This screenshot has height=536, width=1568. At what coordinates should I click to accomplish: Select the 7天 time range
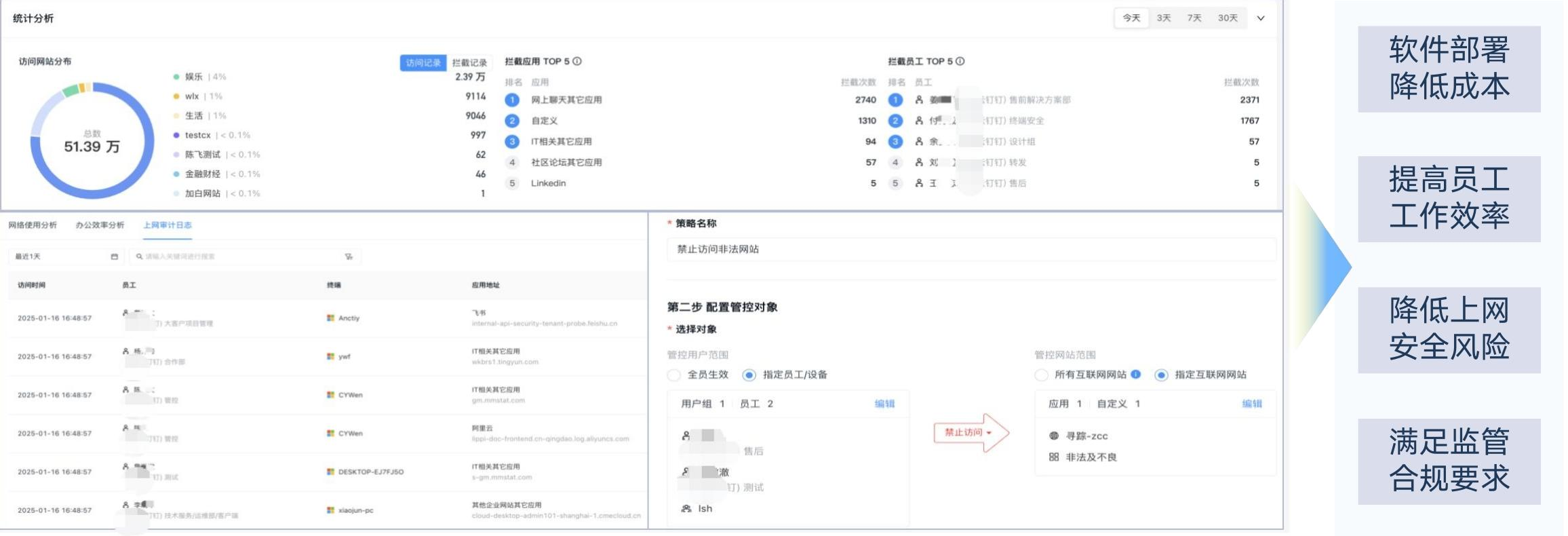click(x=1194, y=18)
